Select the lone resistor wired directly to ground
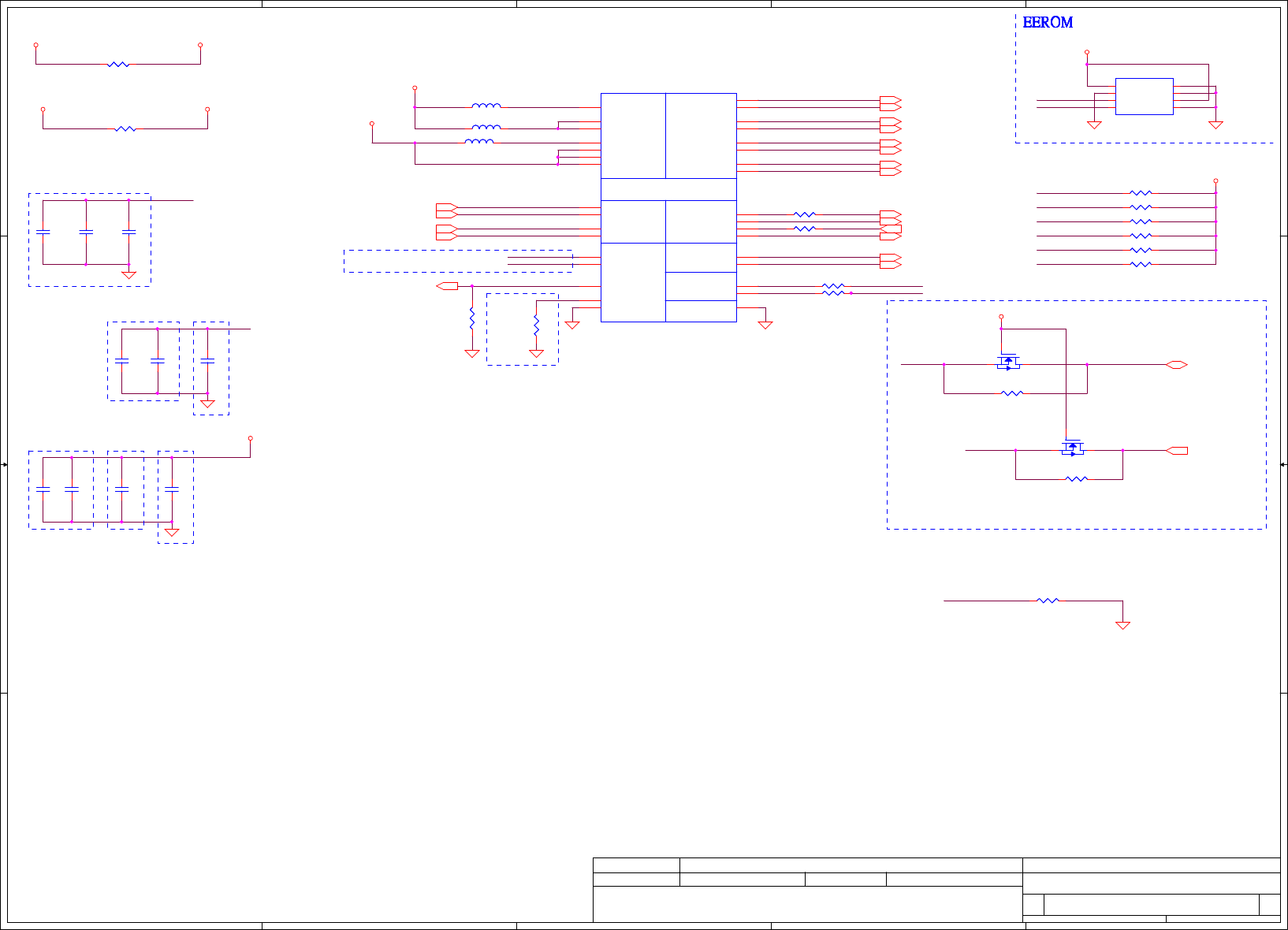1288x930 pixels. coord(1048,601)
